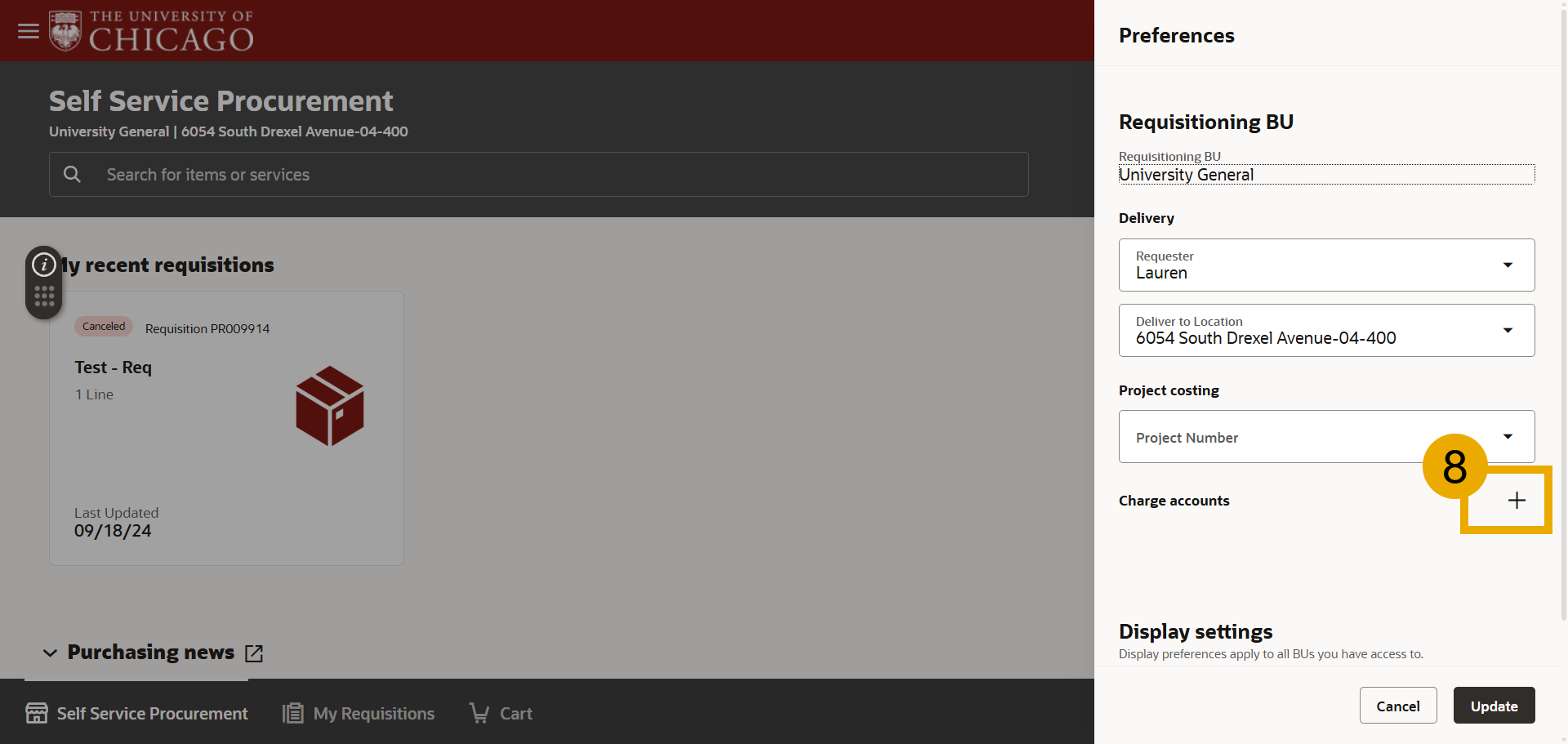The width and height of the screenshot is (1568, 744).
Task: Click the Self Service Procurement store icon
Action: 37,713
